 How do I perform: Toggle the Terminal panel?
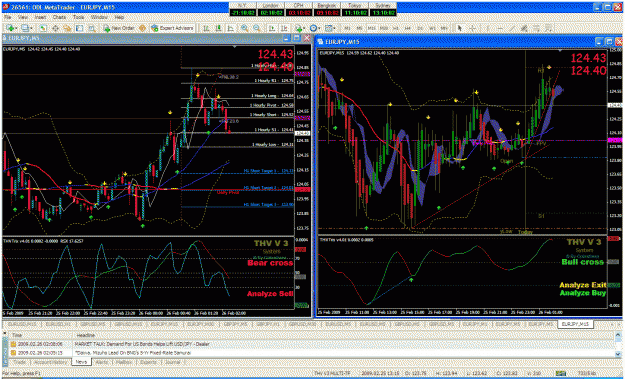pos(79,28)
